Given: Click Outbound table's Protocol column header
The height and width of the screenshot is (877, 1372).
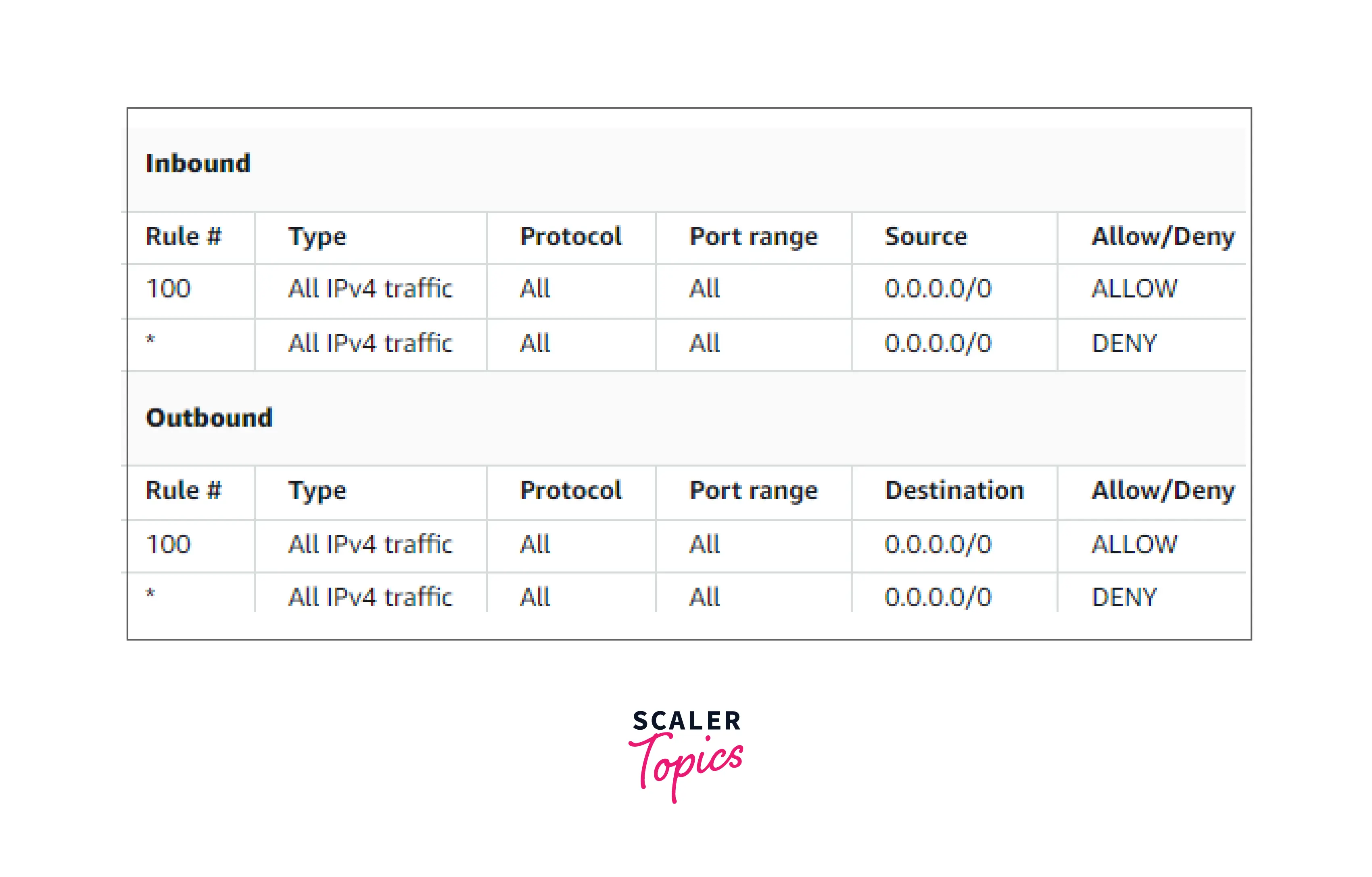Looking at the screenshot, I should point(570,491).
